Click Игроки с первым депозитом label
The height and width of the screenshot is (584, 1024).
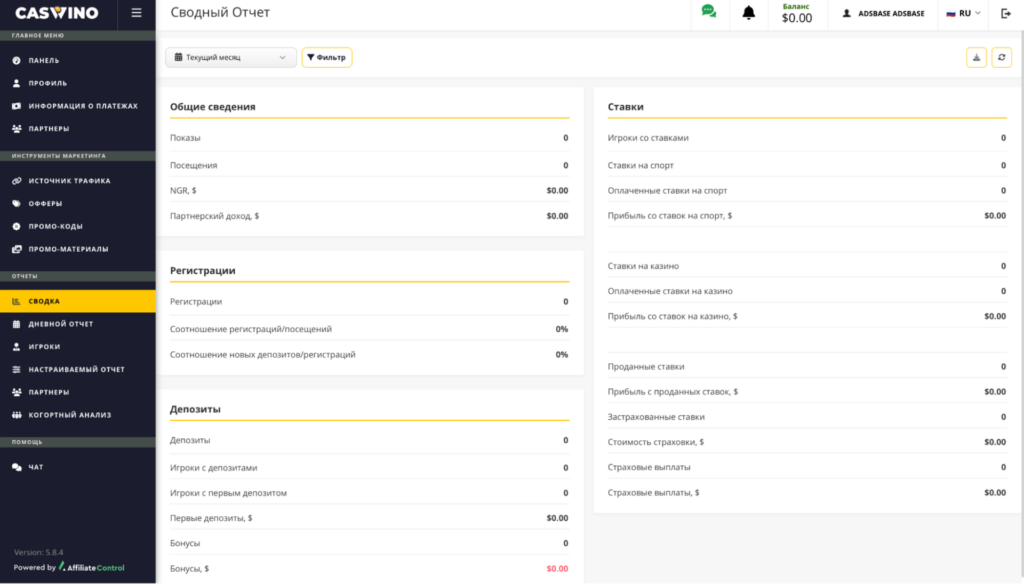[x=229, y=493]
